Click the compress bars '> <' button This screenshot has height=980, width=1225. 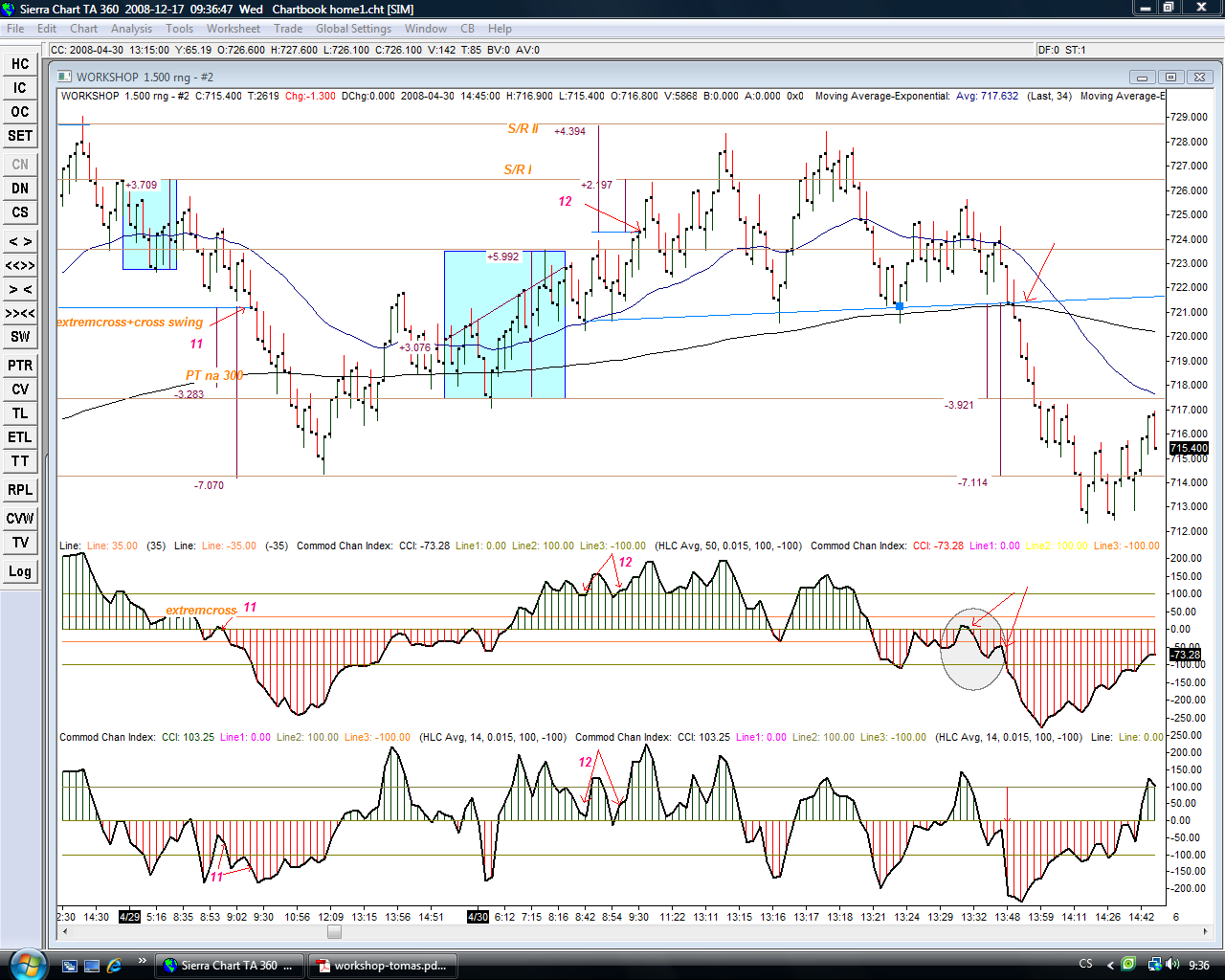[x=20, y=289]
